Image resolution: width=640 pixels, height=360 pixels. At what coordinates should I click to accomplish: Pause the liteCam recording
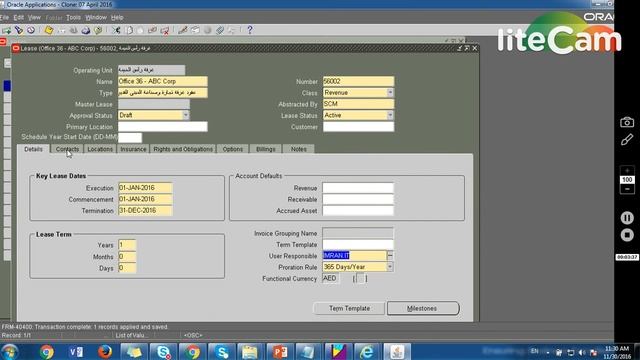point(627,218)
